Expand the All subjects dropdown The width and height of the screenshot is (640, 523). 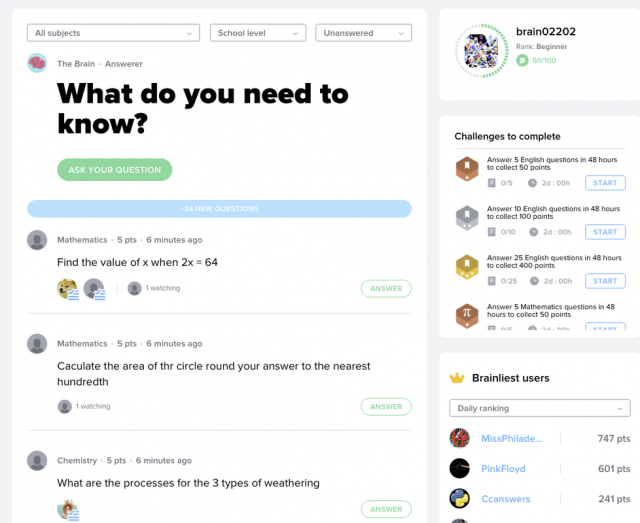[113, 33]
